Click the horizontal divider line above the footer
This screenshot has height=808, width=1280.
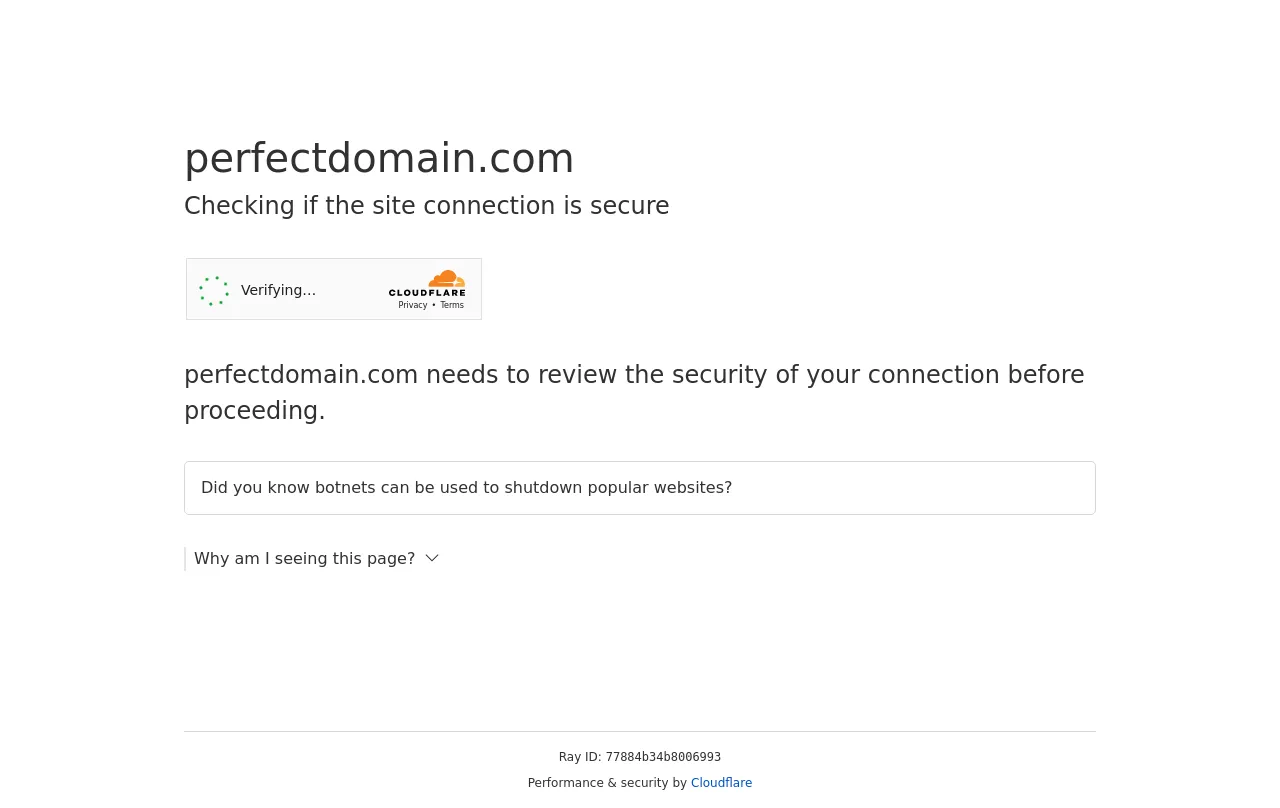pos(640,731)
